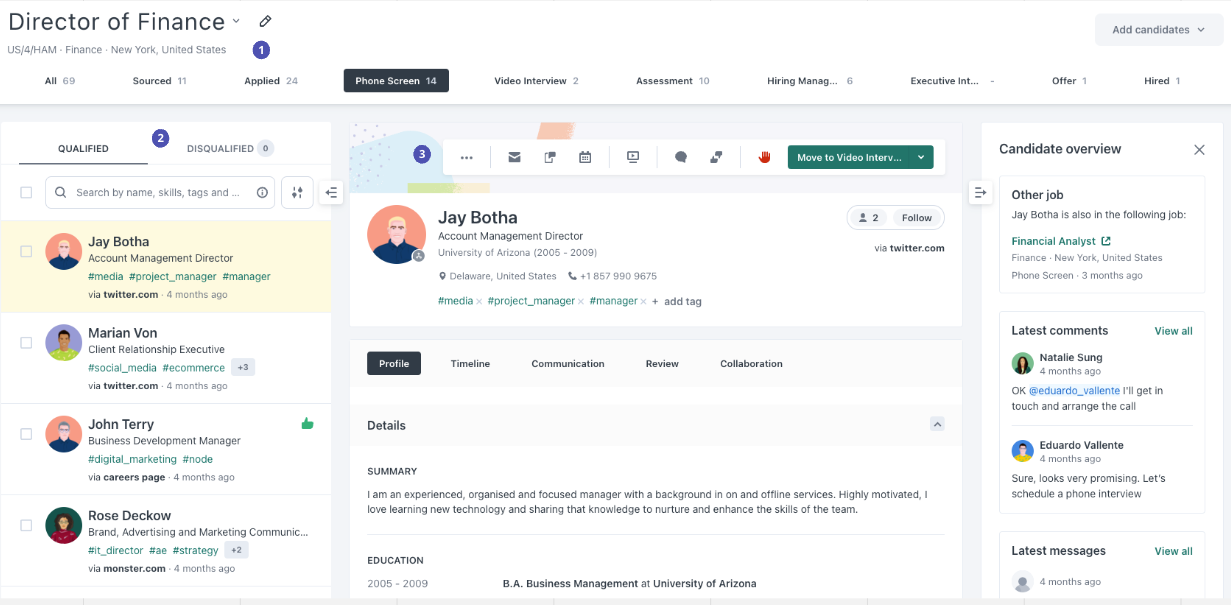Screen dimensions: 1231x605
Task: Check the checkbox next to Marian Von
Action: (26, 343)
